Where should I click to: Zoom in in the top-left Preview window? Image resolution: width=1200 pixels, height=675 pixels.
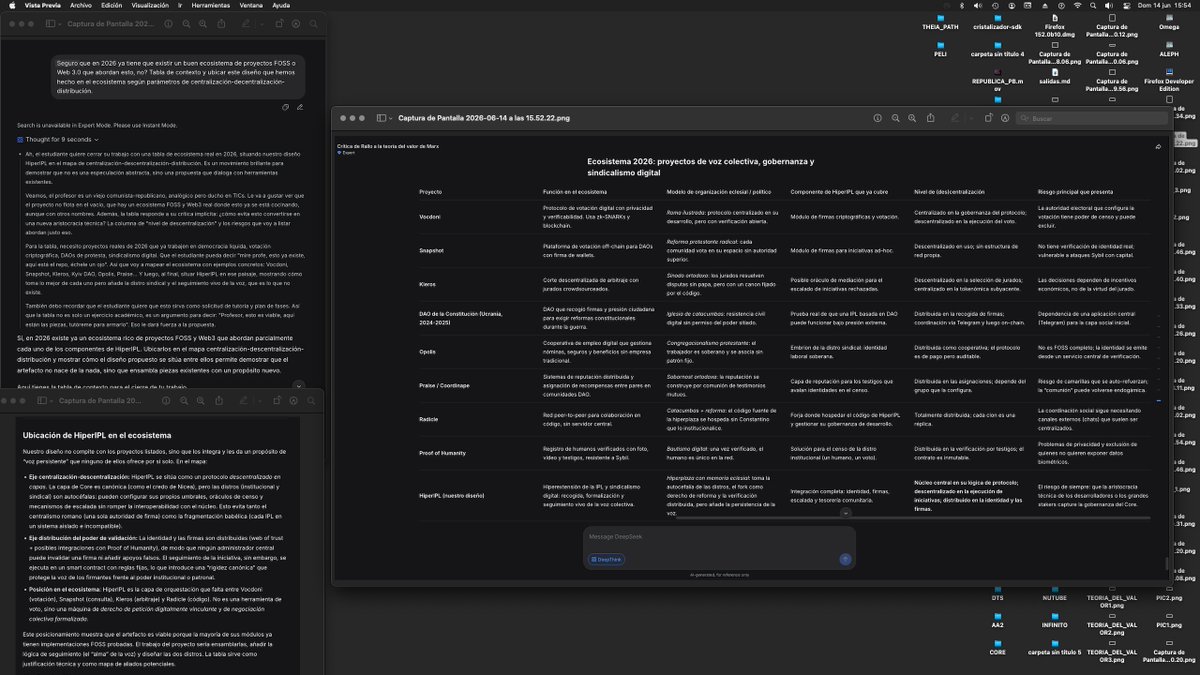(x=203, y=23)
